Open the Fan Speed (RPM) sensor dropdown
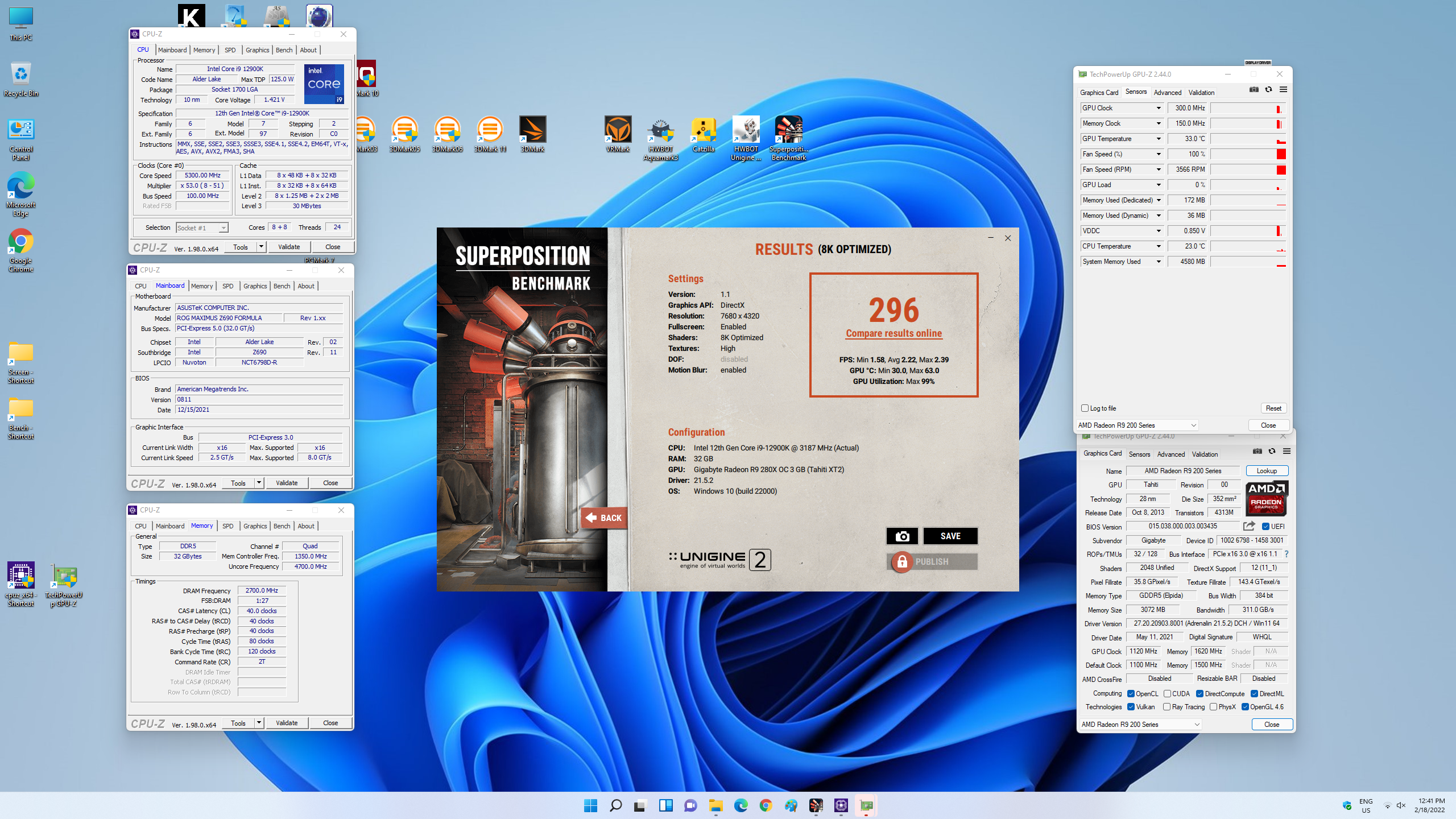Viewport: 1456px width, 819px height. pyautogui.click(x=1158, y=169)
